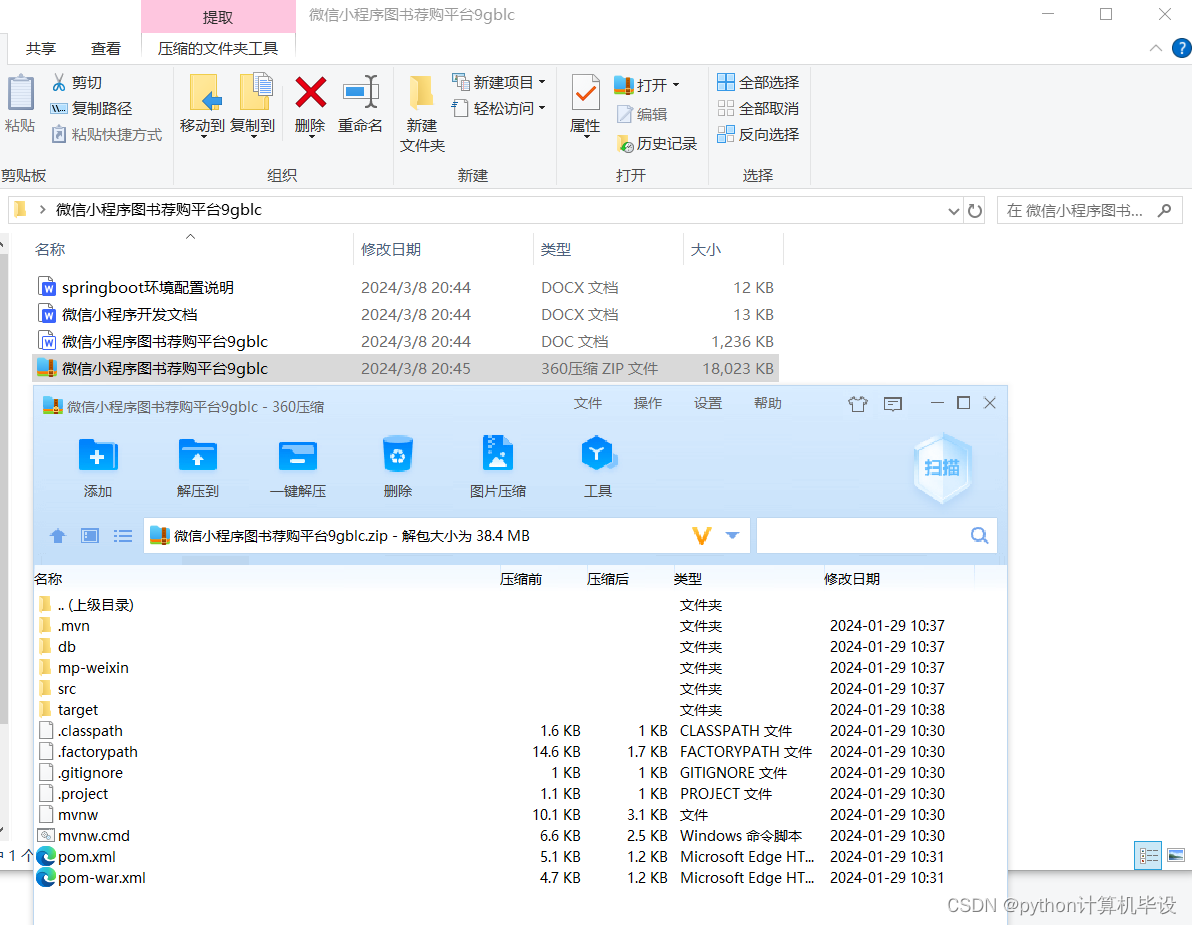
Task: Expand the 打开 dropdown arrow in ribbon
Action: tap(676, 85)
